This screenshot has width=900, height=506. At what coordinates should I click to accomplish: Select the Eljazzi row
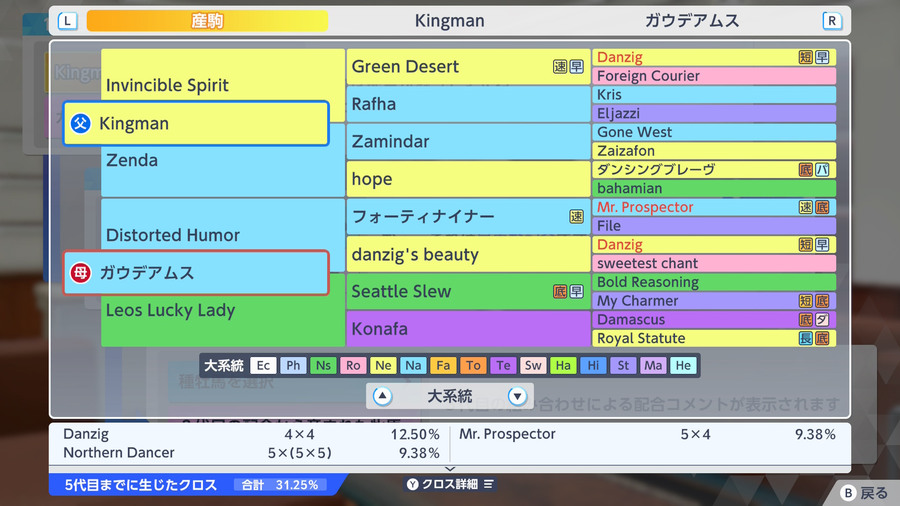click(714, 114)
